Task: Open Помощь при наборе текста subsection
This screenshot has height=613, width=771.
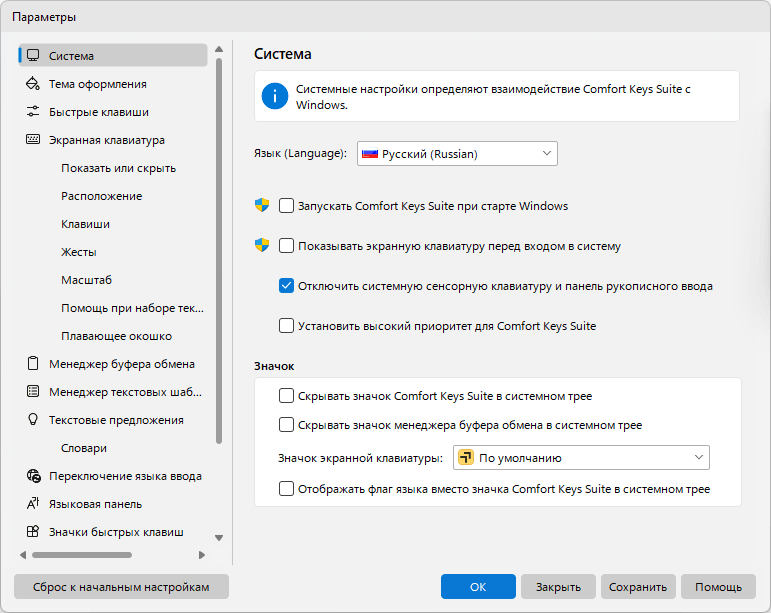Action: (132, 308)
